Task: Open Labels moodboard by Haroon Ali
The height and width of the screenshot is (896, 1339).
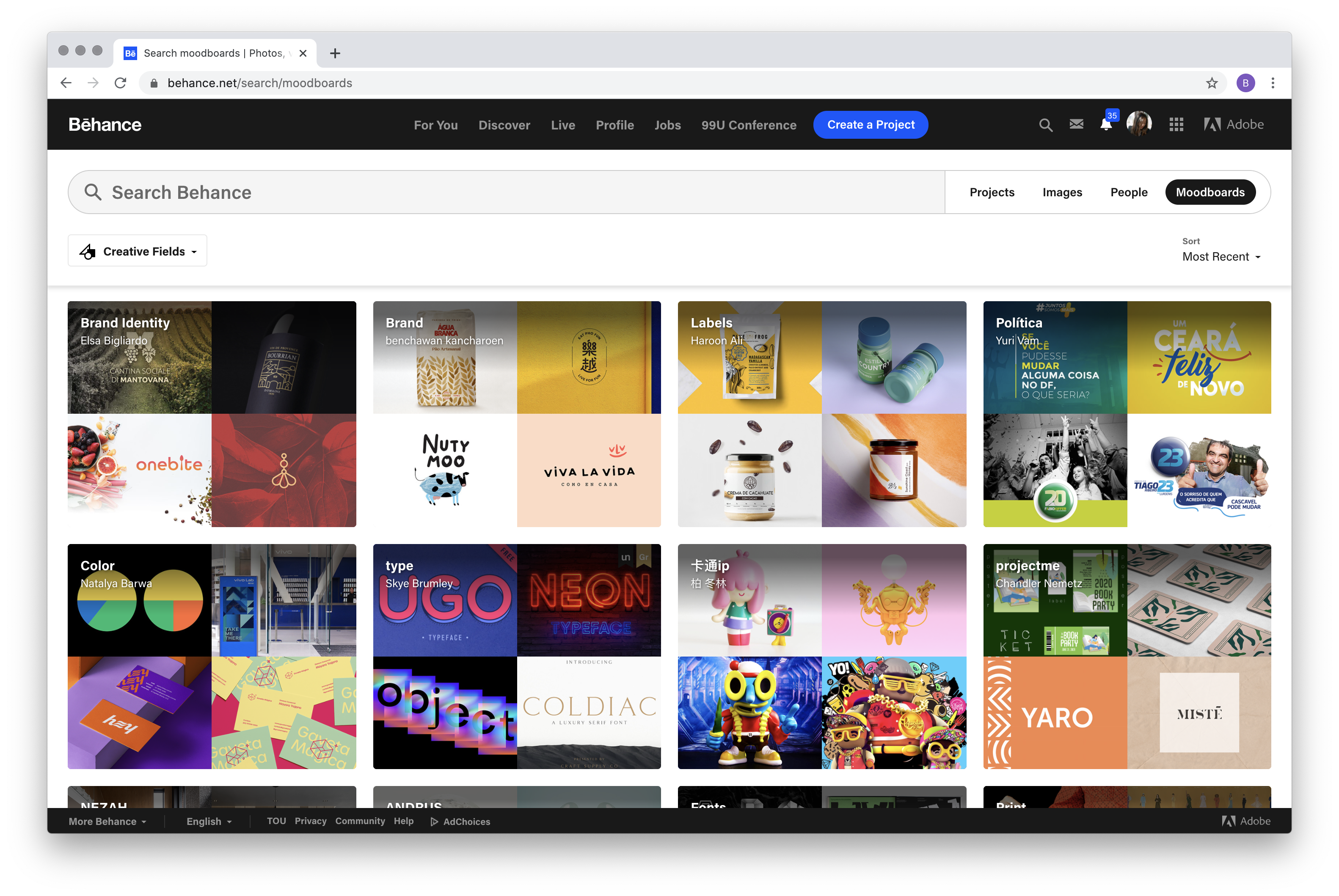Action: coord(822,414)
